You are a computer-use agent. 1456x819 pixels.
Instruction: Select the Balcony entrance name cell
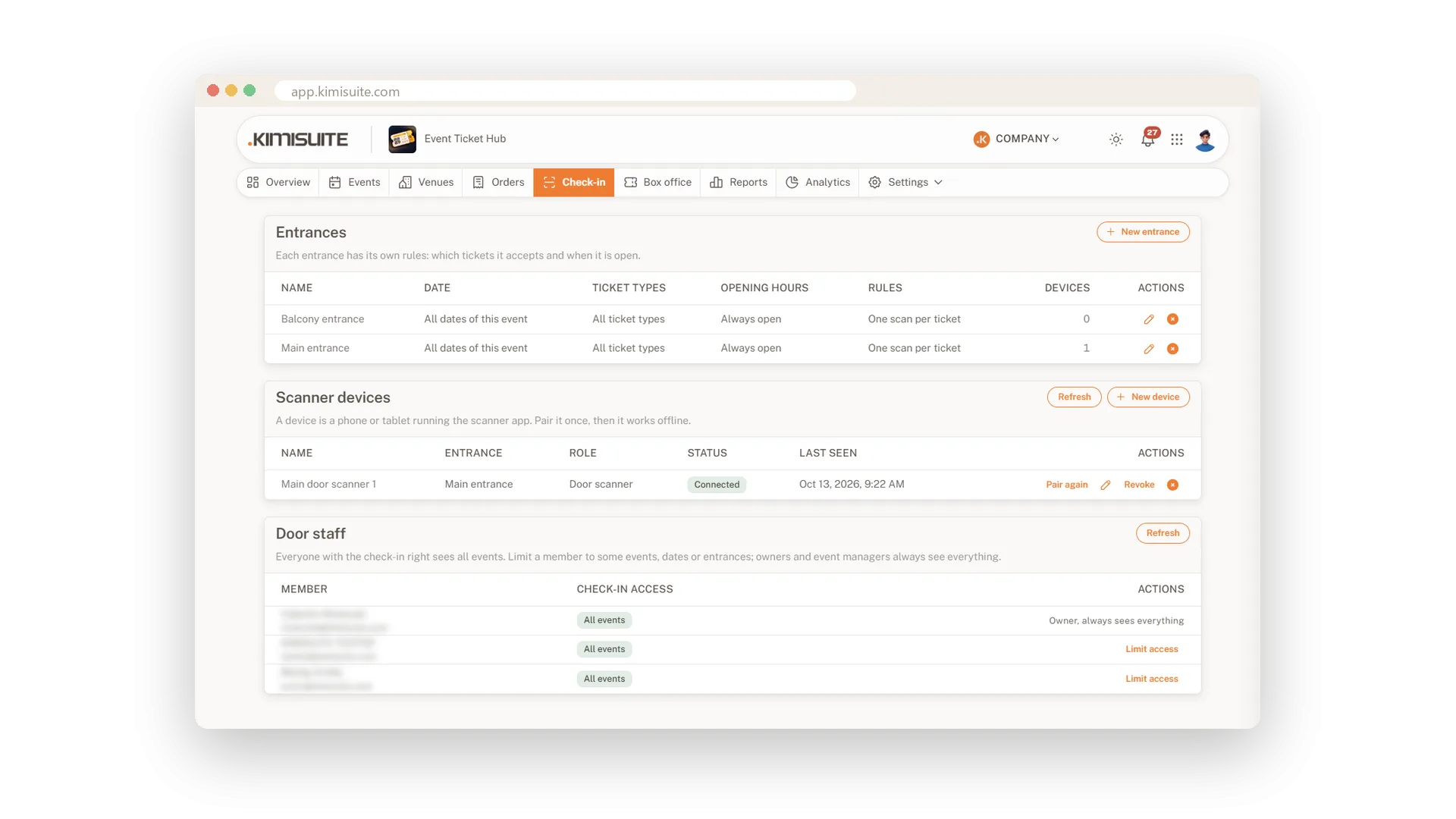322,319
